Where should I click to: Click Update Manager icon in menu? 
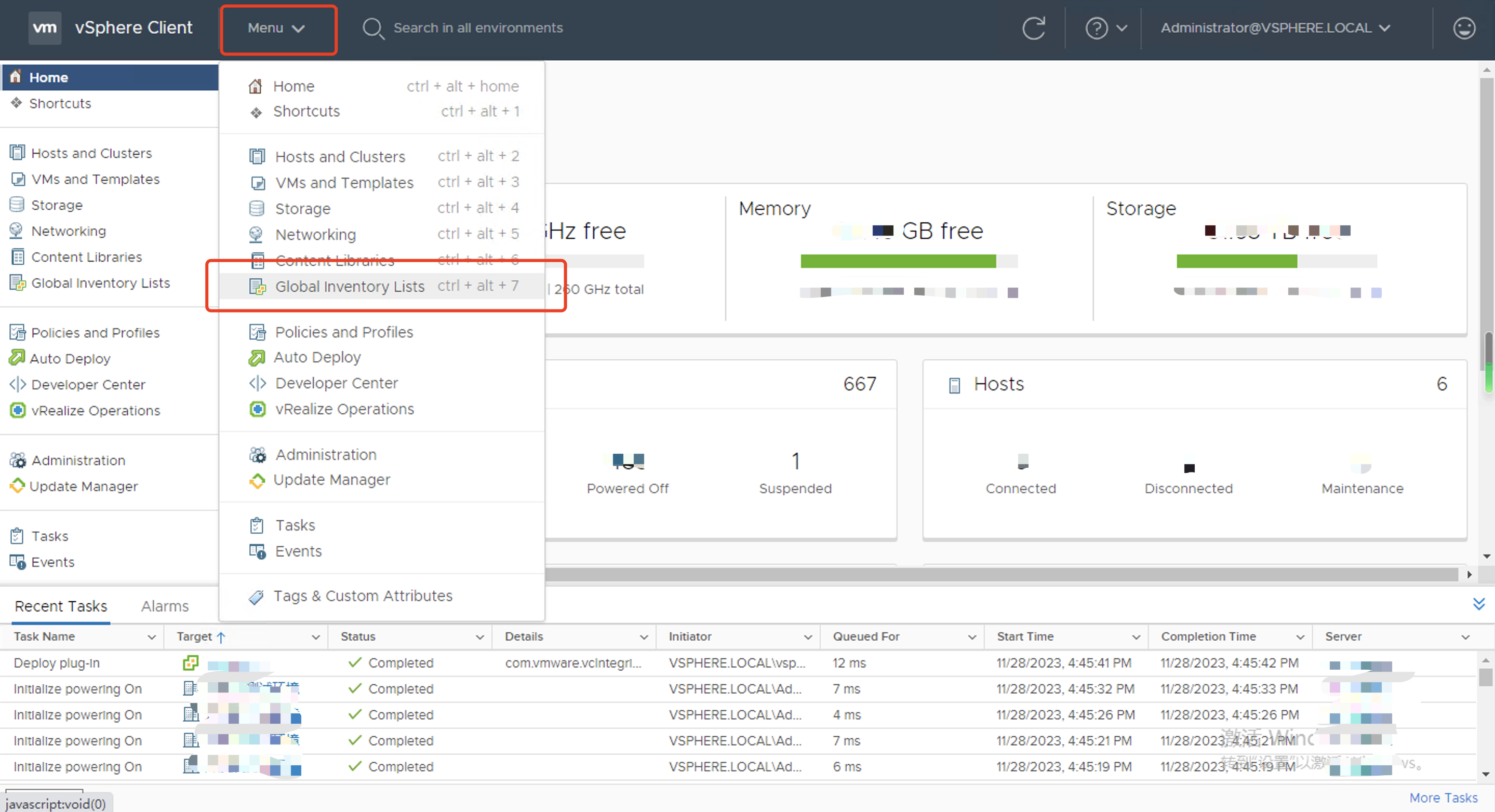click(x=257, y=480)
